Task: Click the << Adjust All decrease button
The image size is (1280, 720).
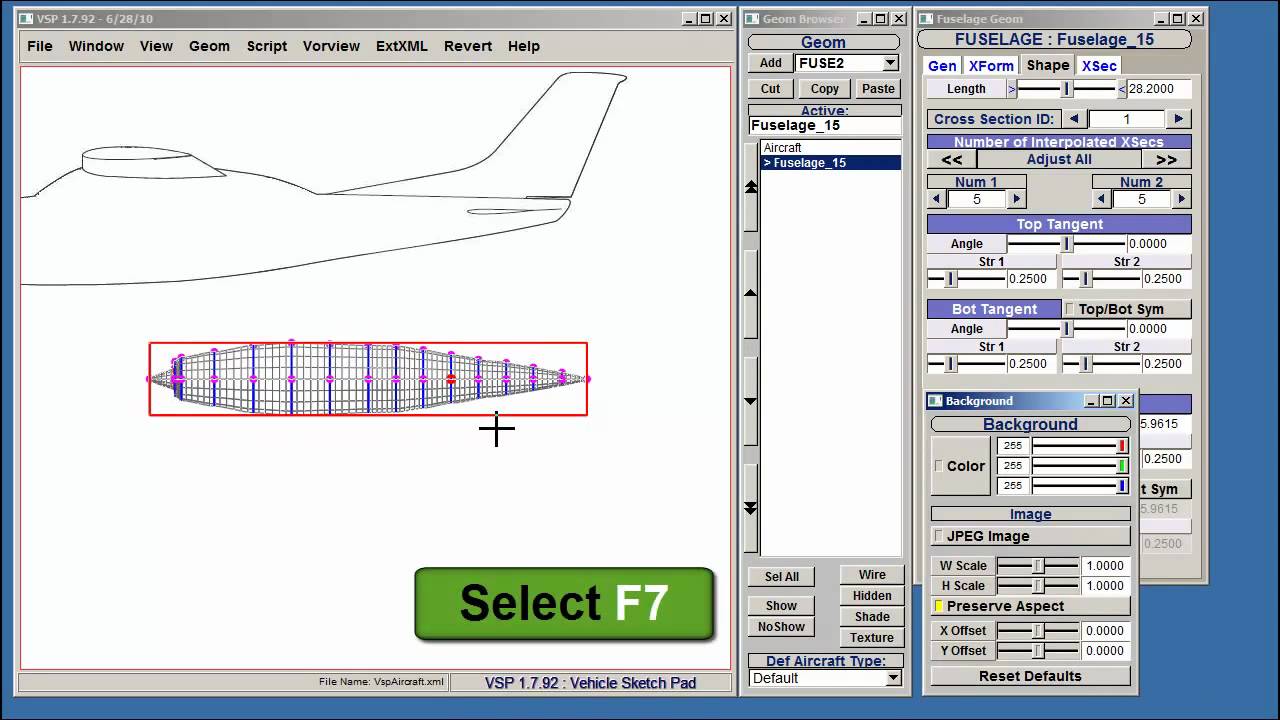Action: [x=951, y=160]
